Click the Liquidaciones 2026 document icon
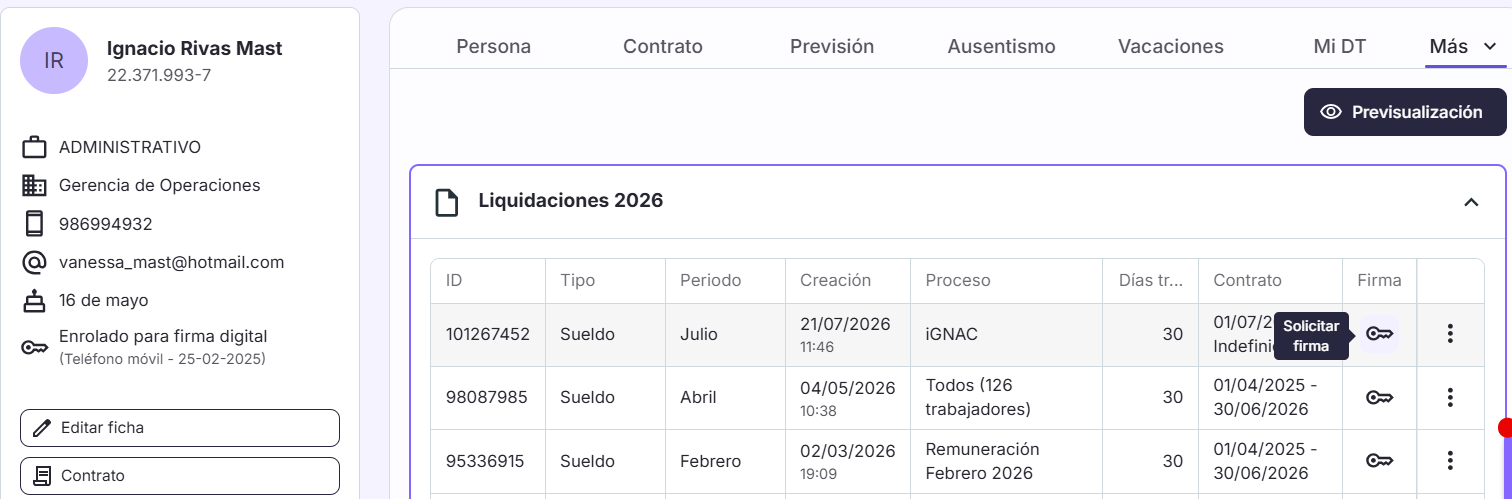Image resolution: width=1512 pixels, height=499 pixels. (446, 202)
